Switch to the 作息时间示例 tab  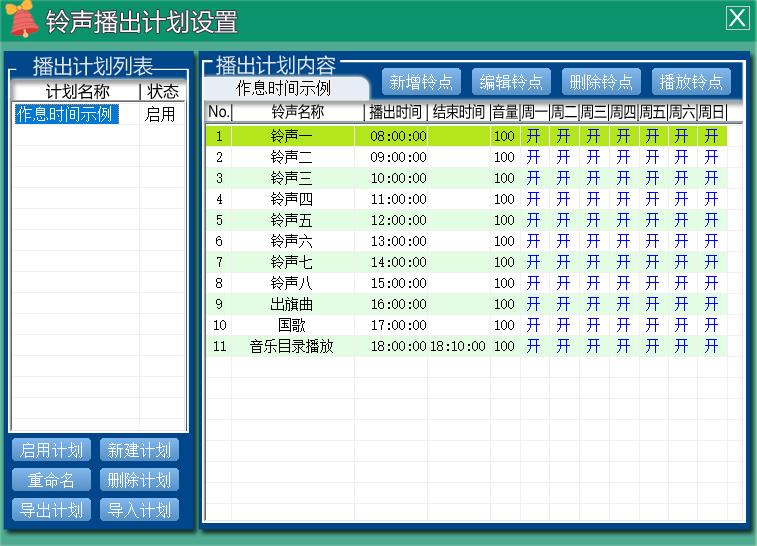[x=283, y=88]
